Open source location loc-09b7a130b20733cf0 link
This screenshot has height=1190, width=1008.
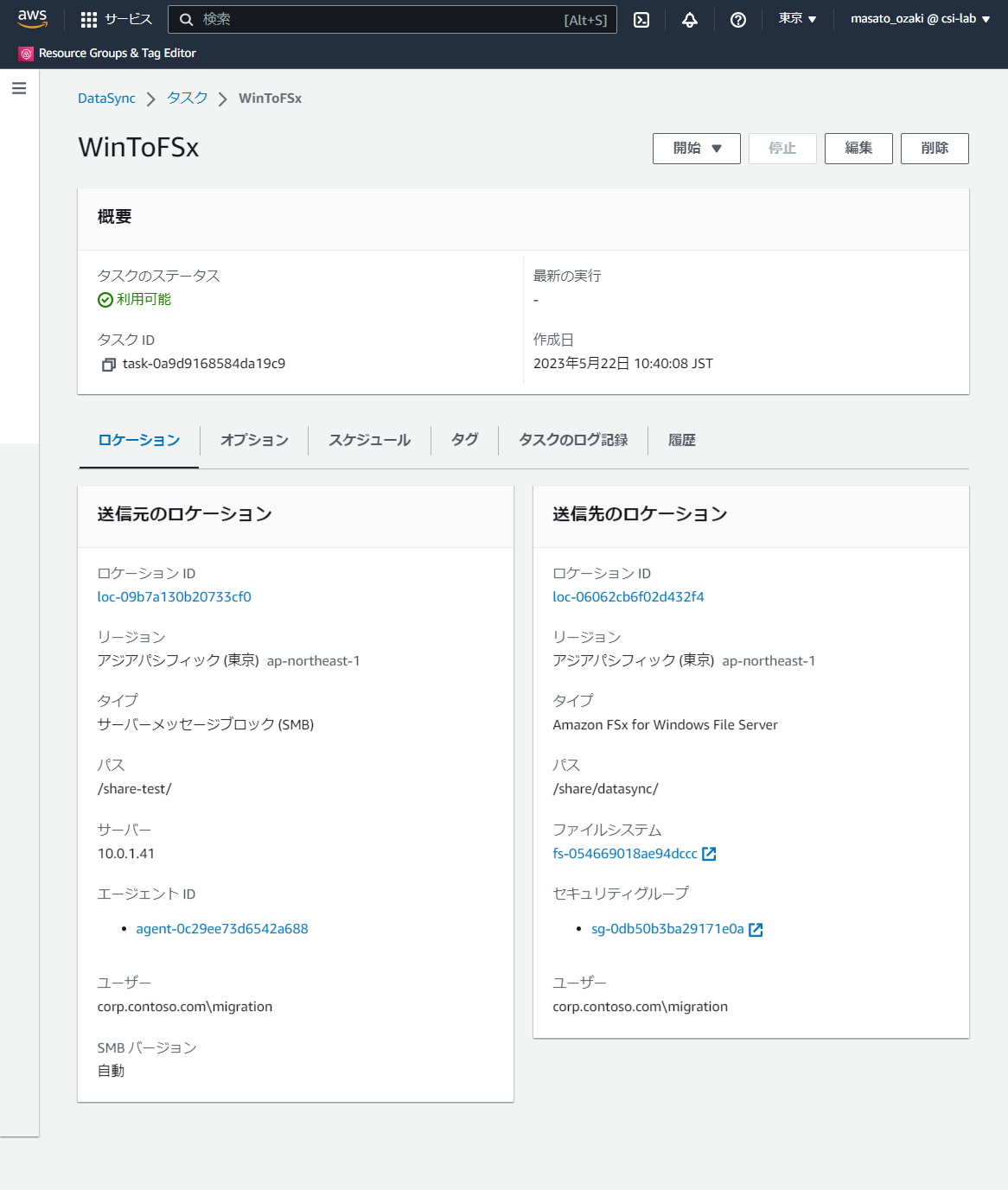pyautogui.click(x=175, y=597)
